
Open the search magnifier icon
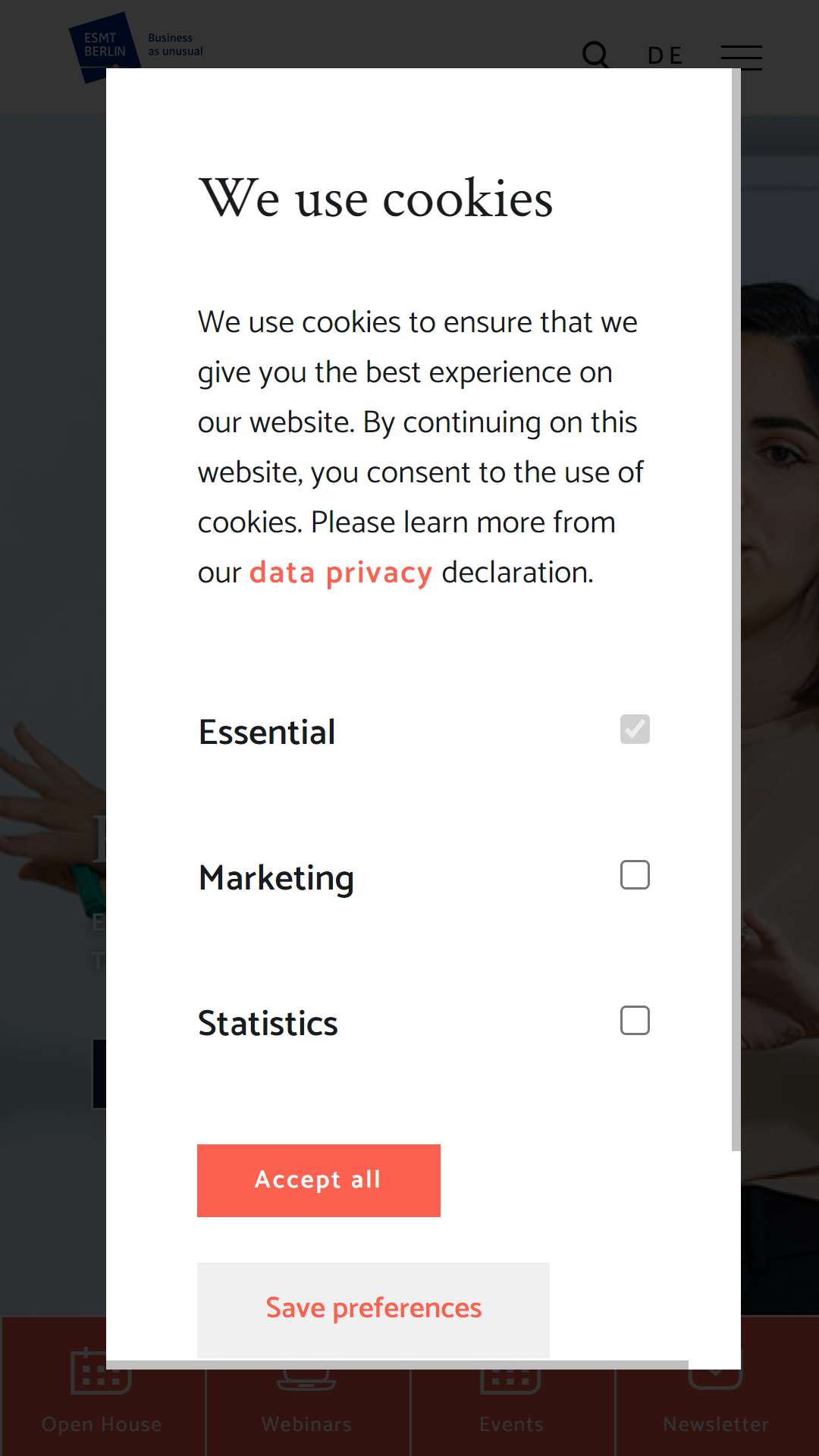coord(596,55)
